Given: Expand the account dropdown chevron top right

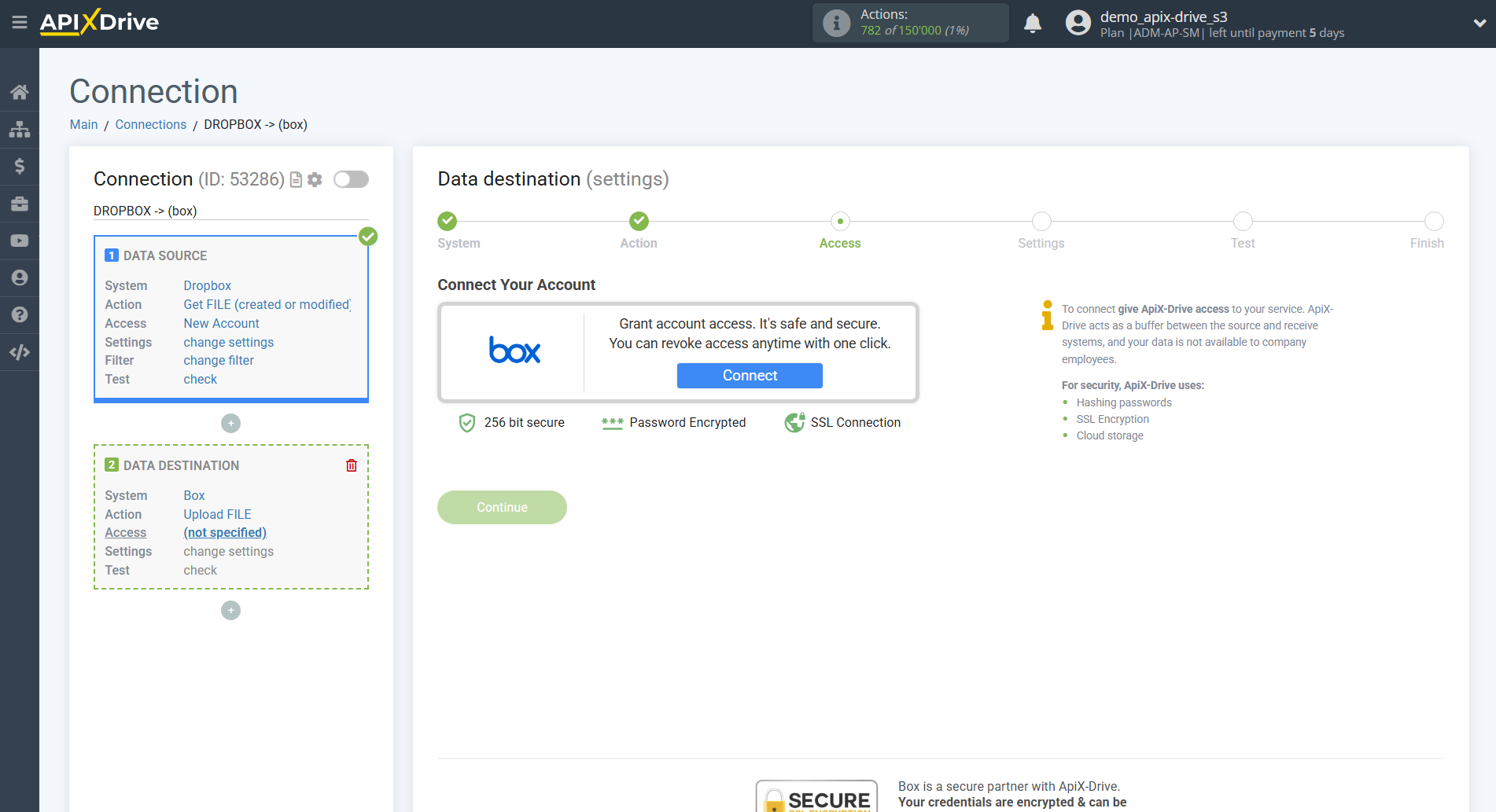Looking at the screenshot, I should coord(1479,23).
